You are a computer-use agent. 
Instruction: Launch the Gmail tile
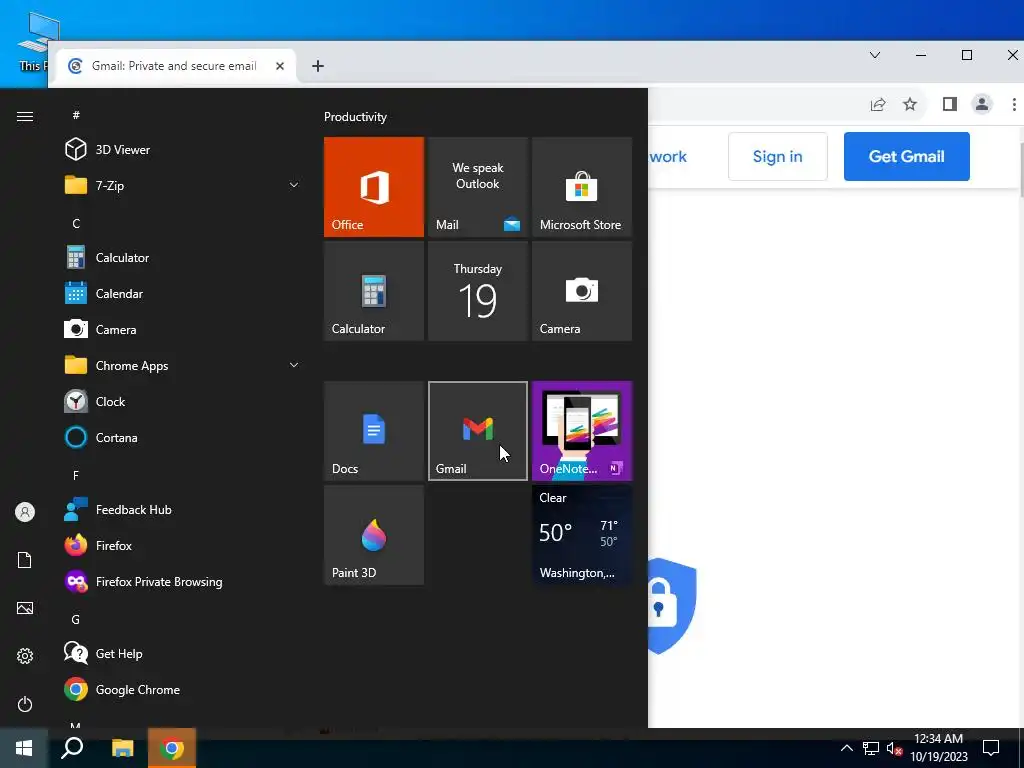tap(477, 431)
